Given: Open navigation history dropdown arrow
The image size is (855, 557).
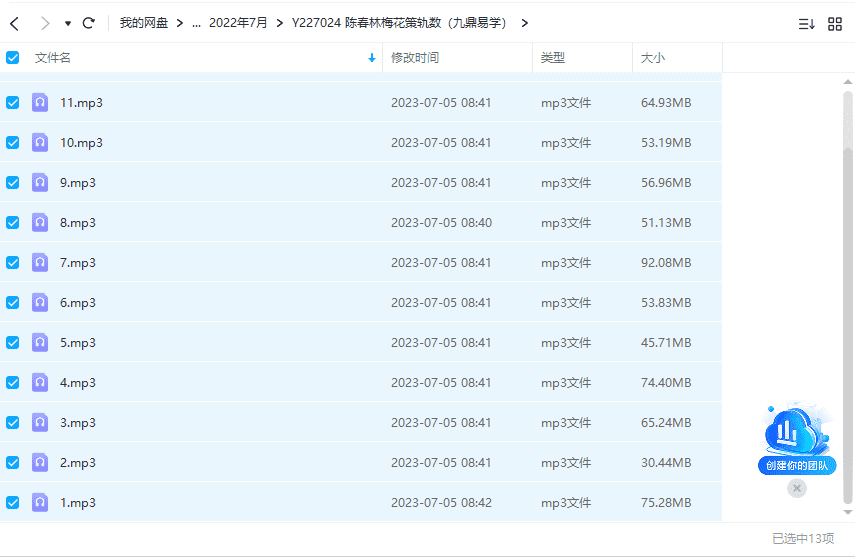Looking at the screenshot, I should (67, 23).
